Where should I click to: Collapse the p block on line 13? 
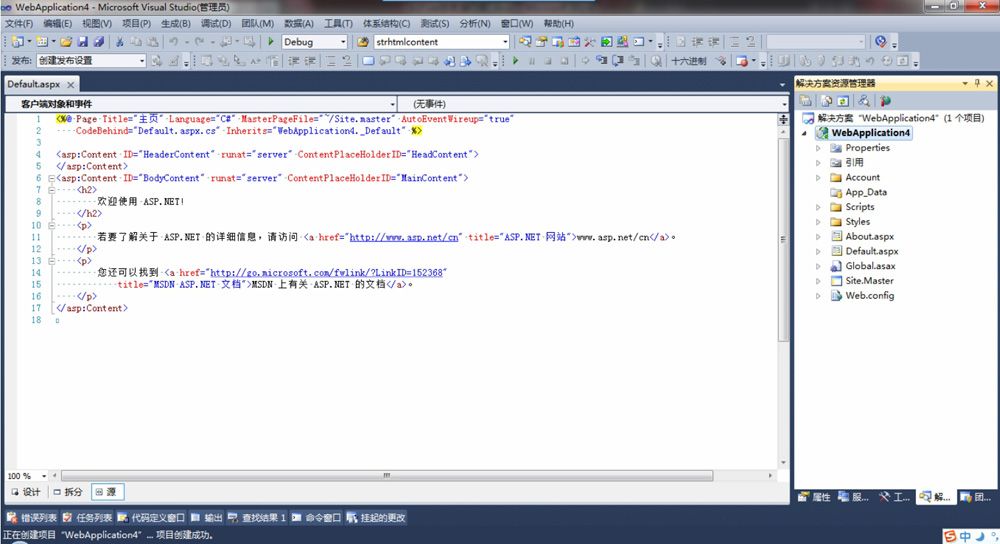tap(52, 261)
